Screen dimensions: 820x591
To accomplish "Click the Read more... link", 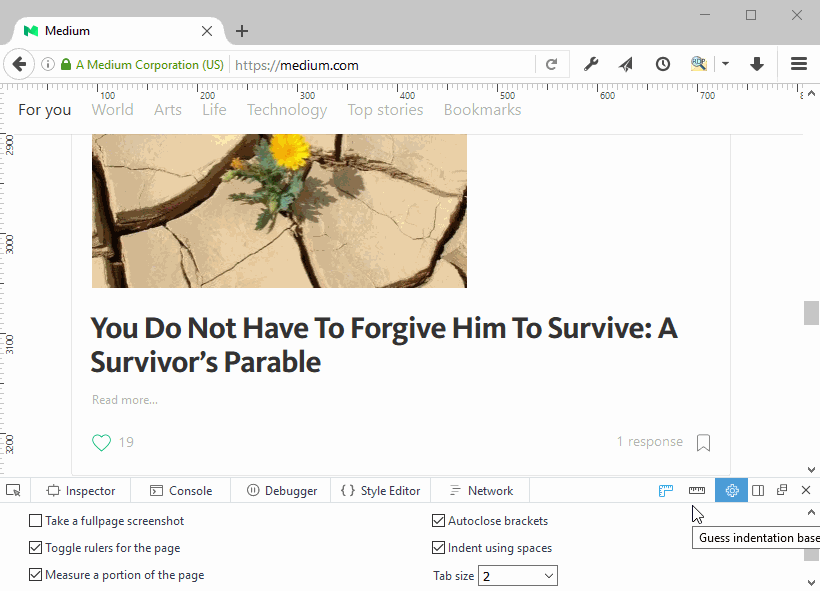I will coord(125,400).
